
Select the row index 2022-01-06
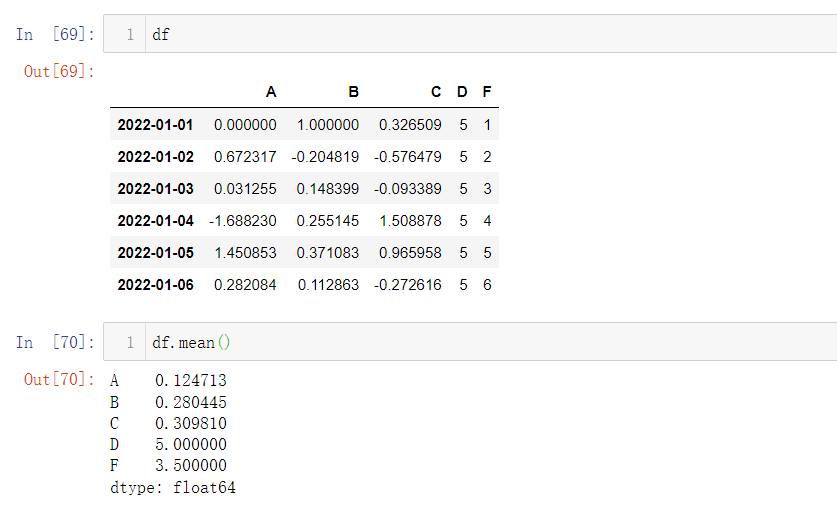click(155, 284)
